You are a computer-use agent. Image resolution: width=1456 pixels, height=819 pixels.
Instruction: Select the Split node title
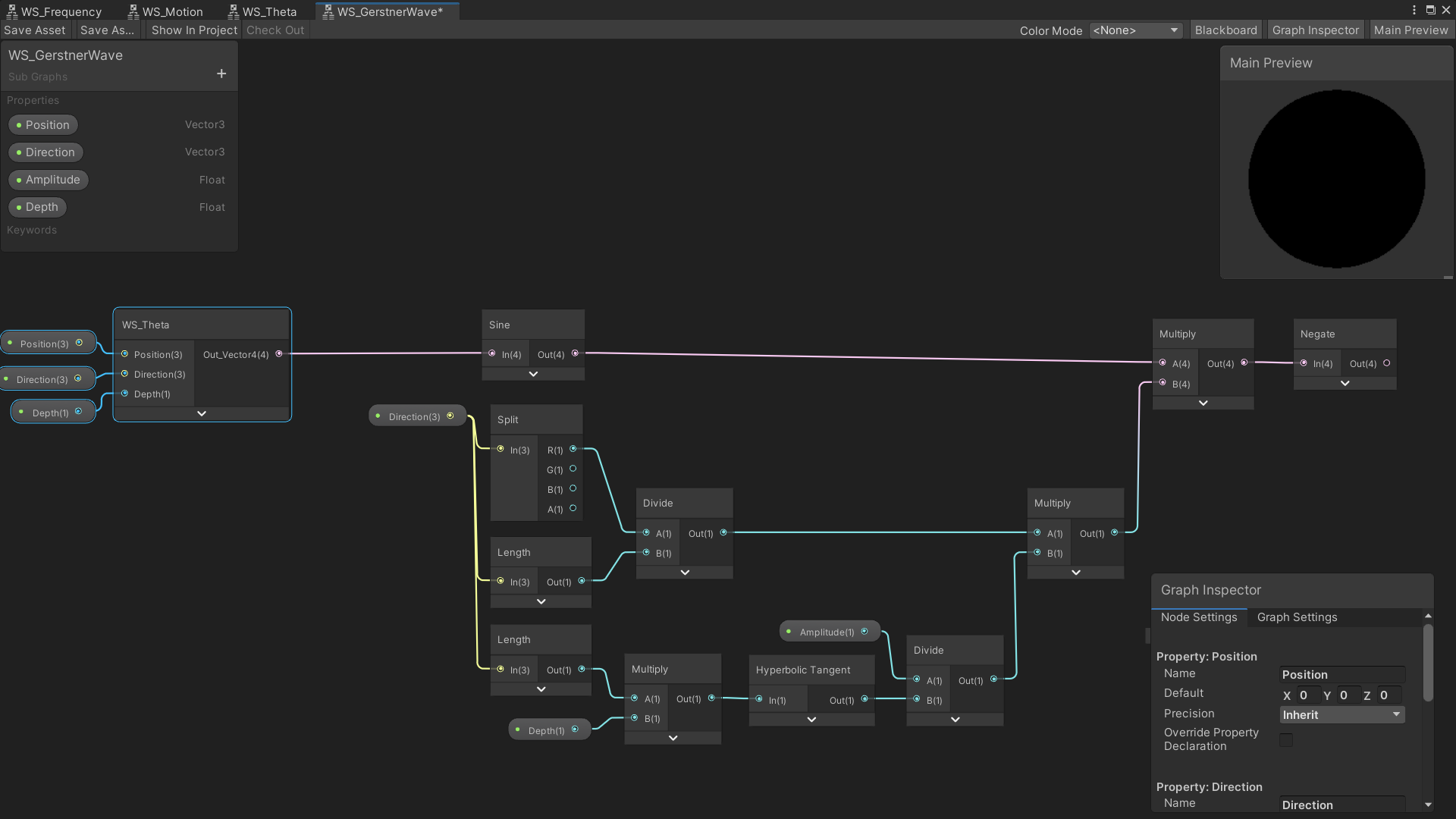[508, 419]
